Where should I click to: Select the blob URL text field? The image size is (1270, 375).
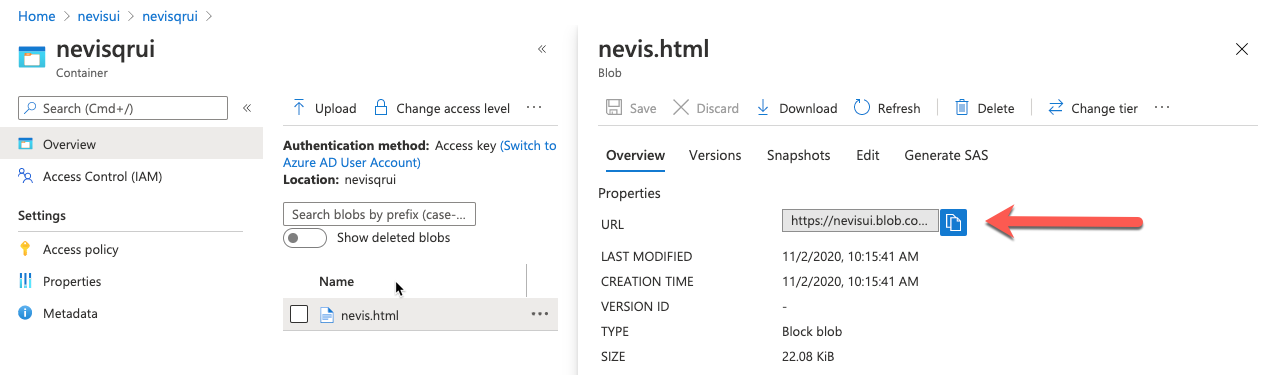[x=860, y=222]
